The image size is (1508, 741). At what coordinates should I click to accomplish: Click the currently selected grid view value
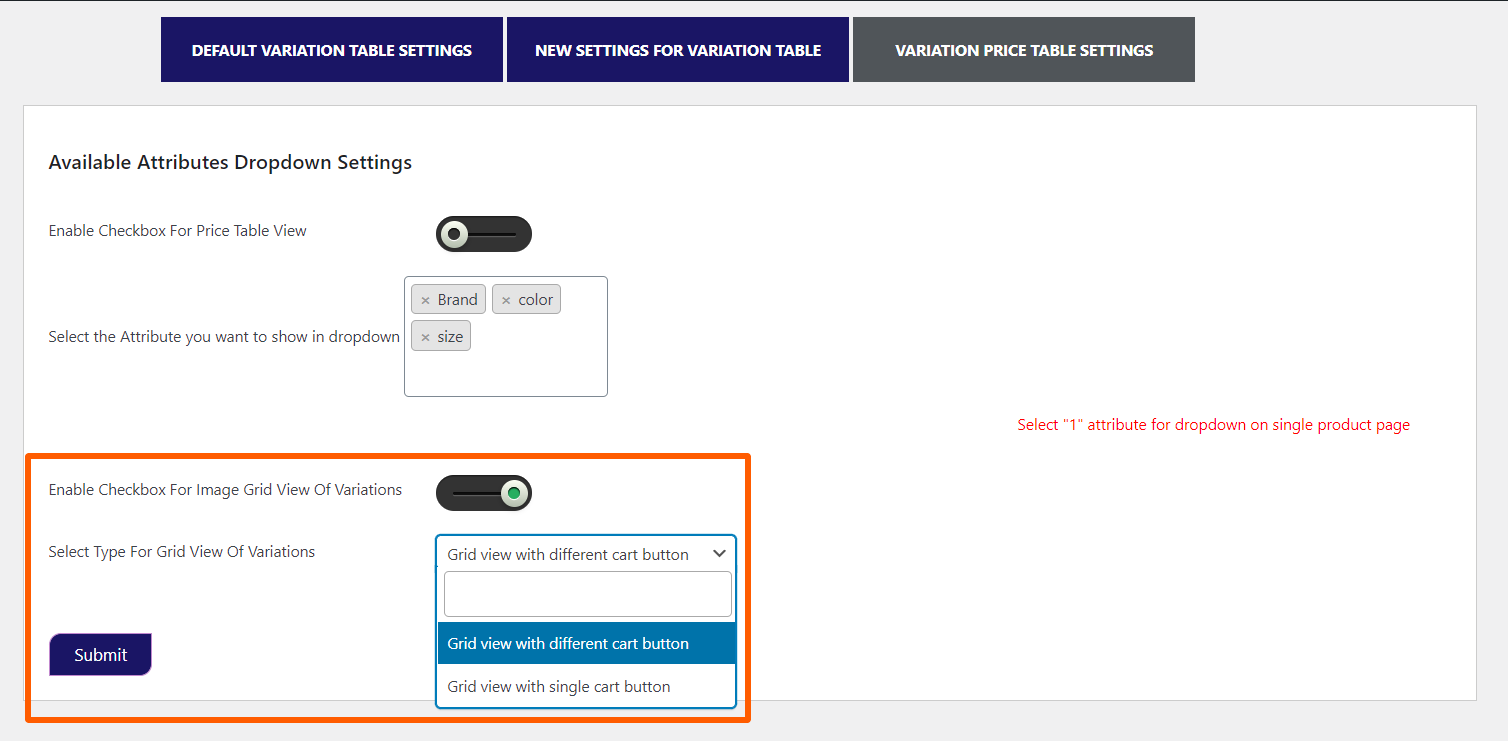(566, 553)
